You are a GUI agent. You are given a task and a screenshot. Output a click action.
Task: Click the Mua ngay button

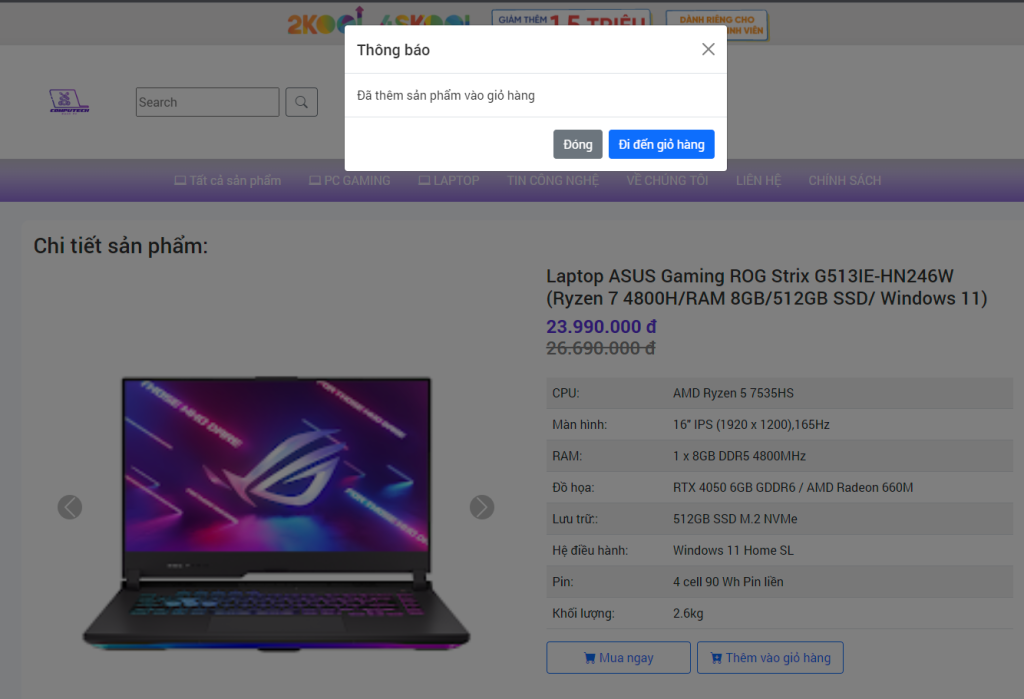click(x=618, y=658)
